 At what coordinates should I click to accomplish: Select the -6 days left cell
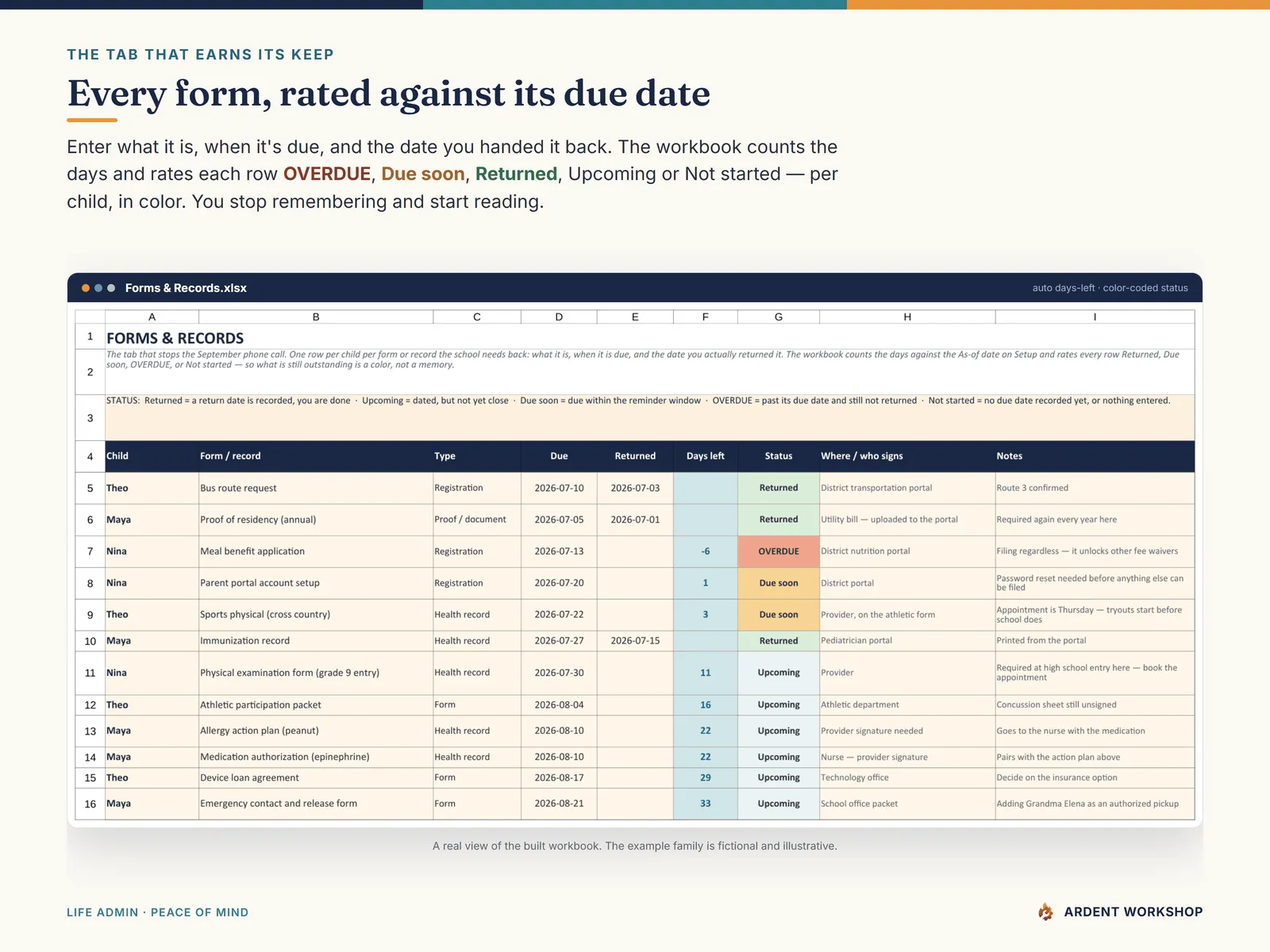coord(706,551)
